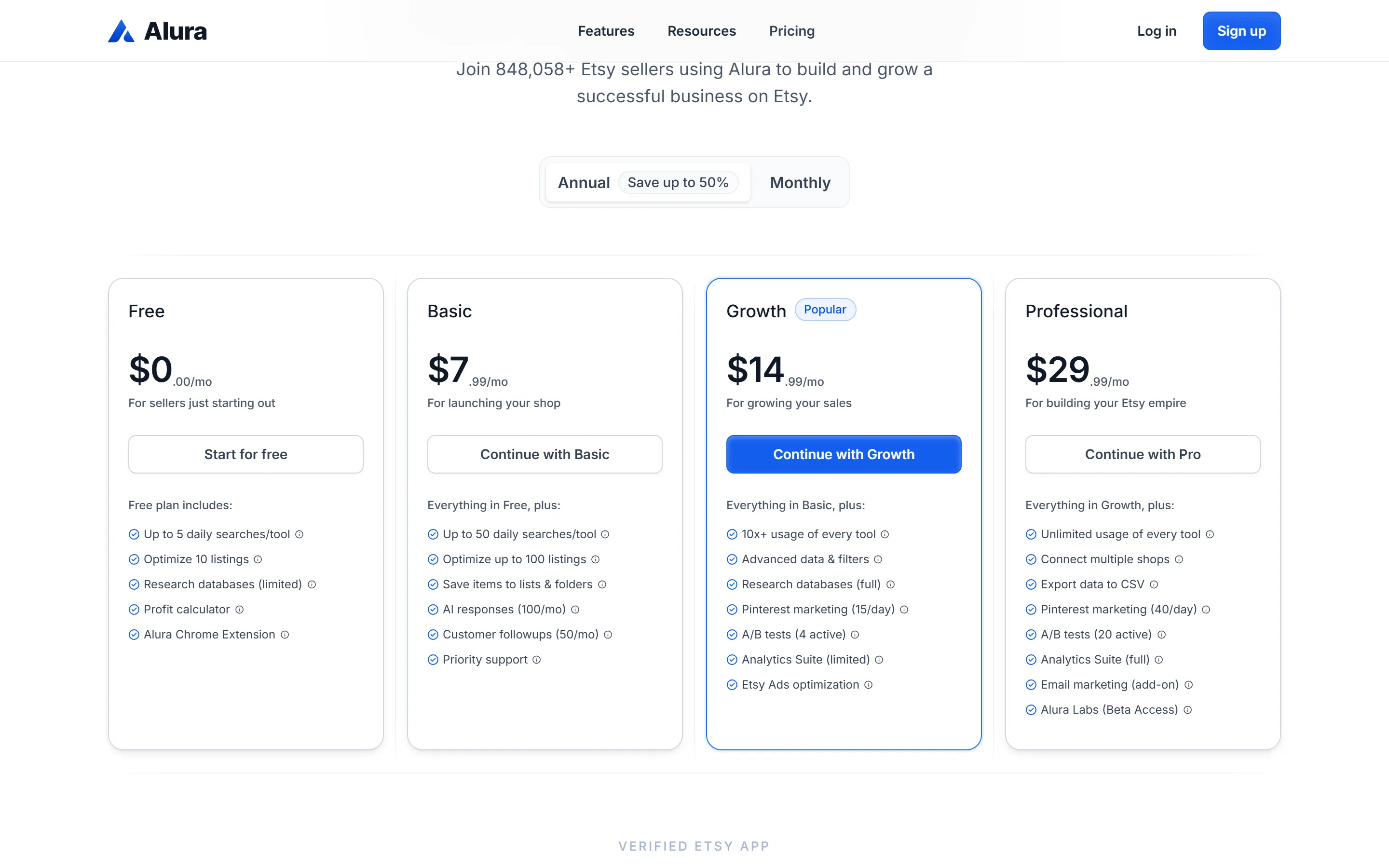
Task: Info icon for Etsy Ads optimization
Action: [869, 685]
